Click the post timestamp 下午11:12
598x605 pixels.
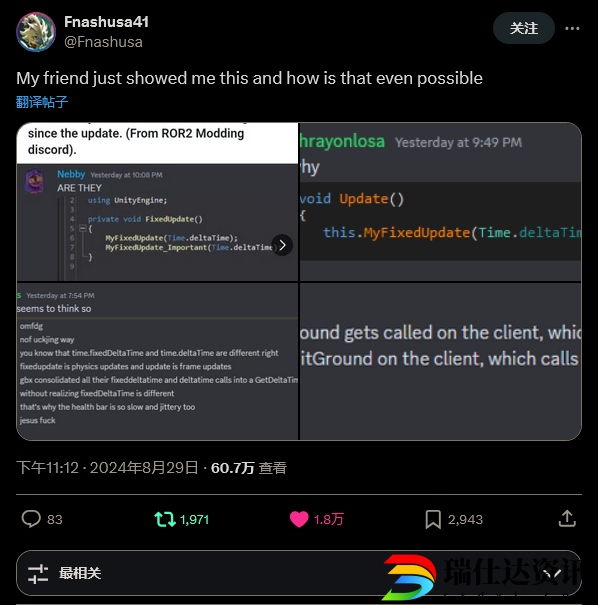click(x=47, y=468)
